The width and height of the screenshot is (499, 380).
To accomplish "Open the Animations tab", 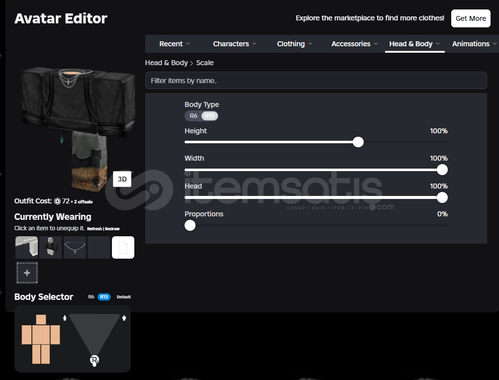I will (471, 44).
